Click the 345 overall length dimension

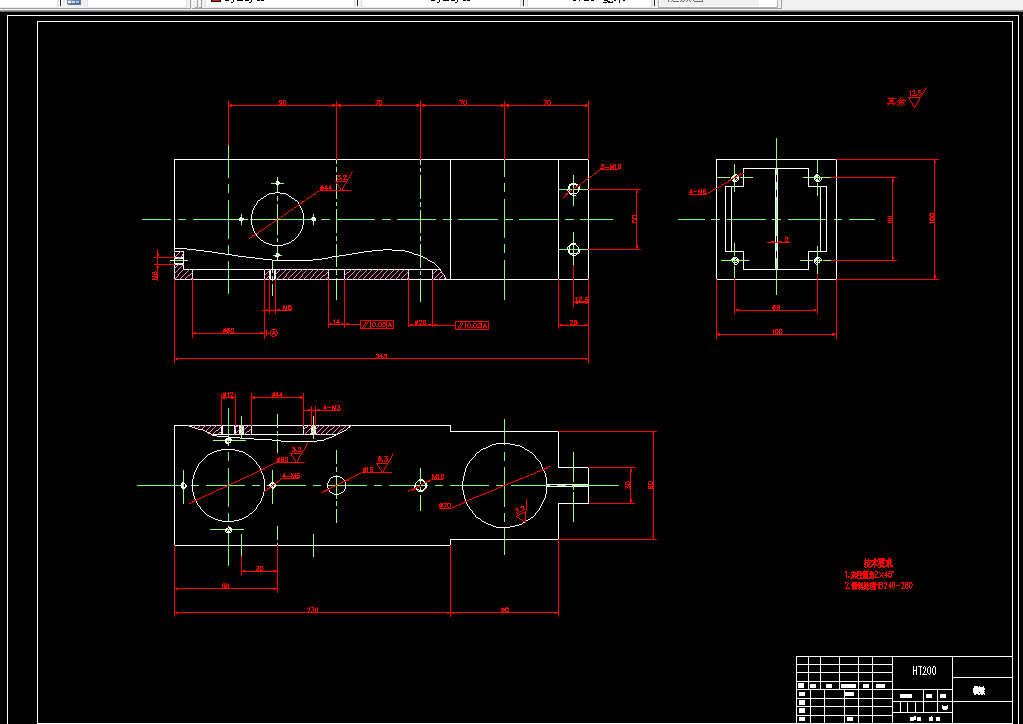pyautogui.click(x=381, y=356)
